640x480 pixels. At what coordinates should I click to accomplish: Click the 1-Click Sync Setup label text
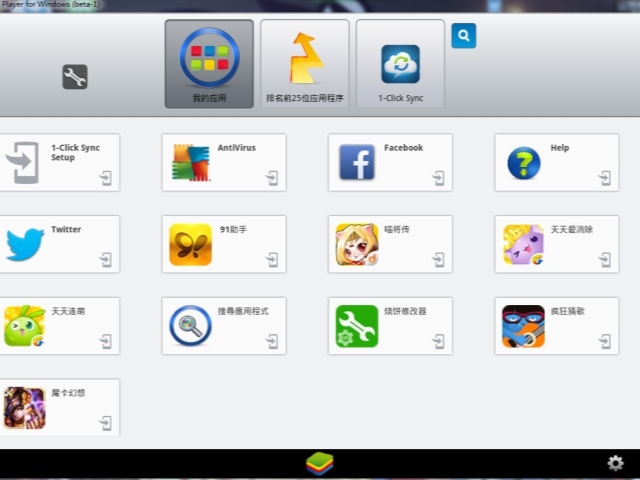(76, 153)
